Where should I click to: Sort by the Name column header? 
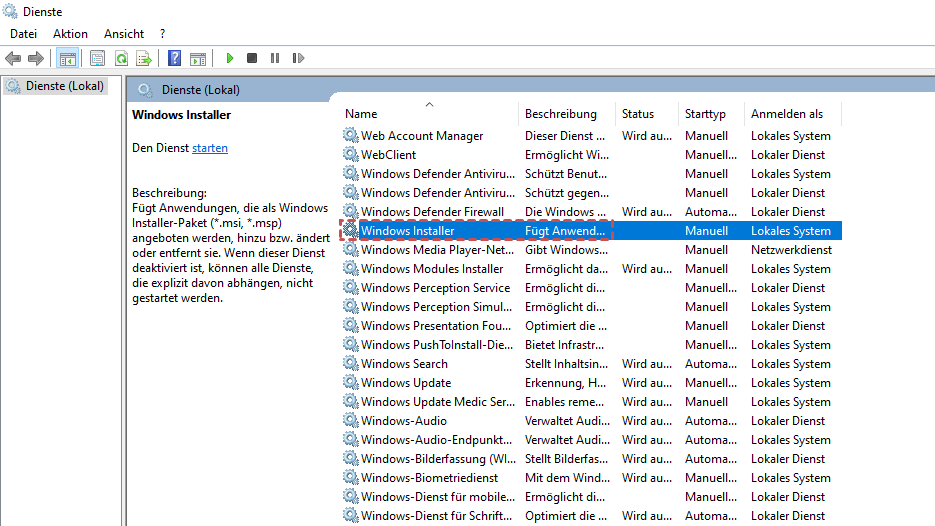[x=361, y=114]
